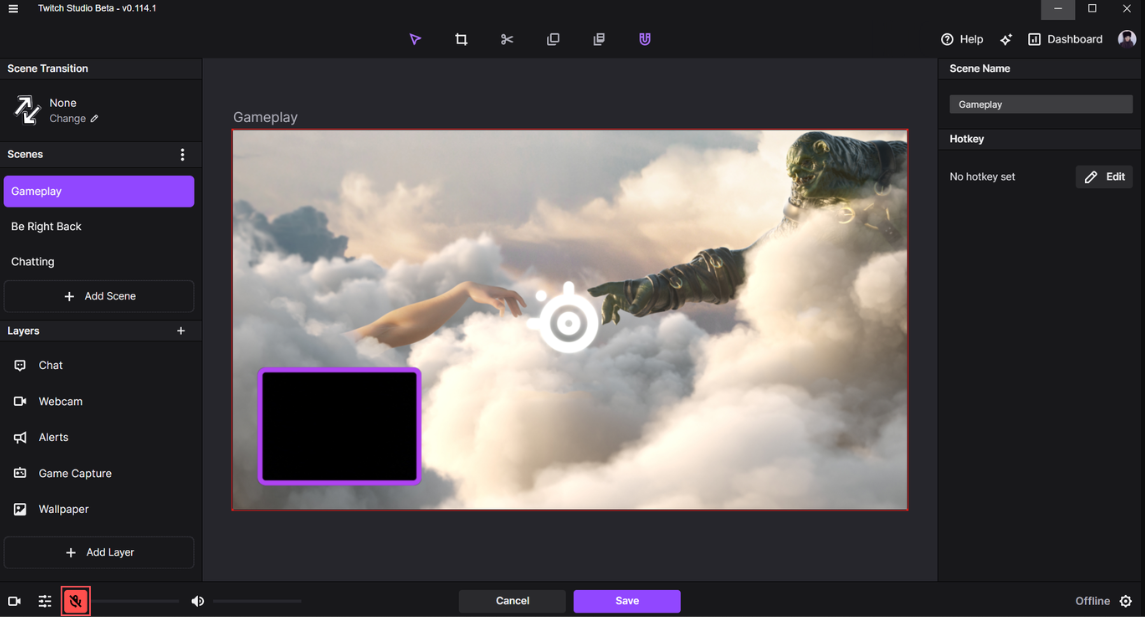This screenshot has height=617, width=1145.
Task: Select the crop tool
Action: point(461,39)
